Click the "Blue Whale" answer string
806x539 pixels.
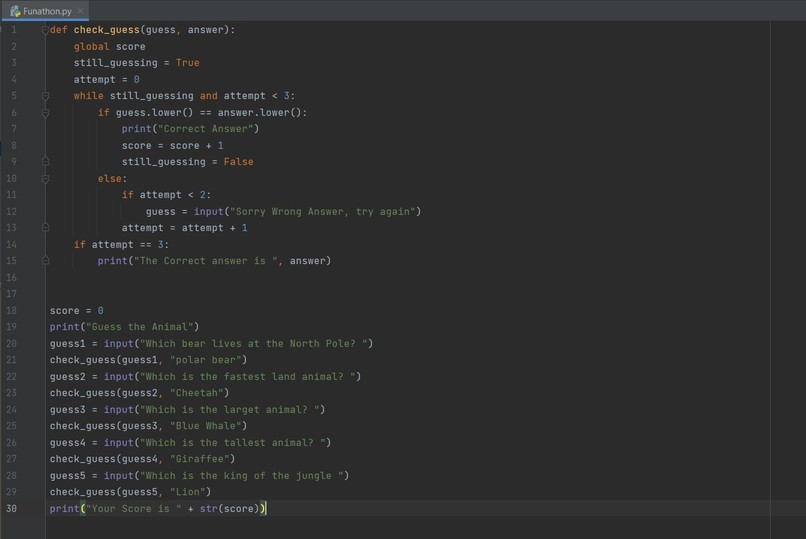coord(206,426)
